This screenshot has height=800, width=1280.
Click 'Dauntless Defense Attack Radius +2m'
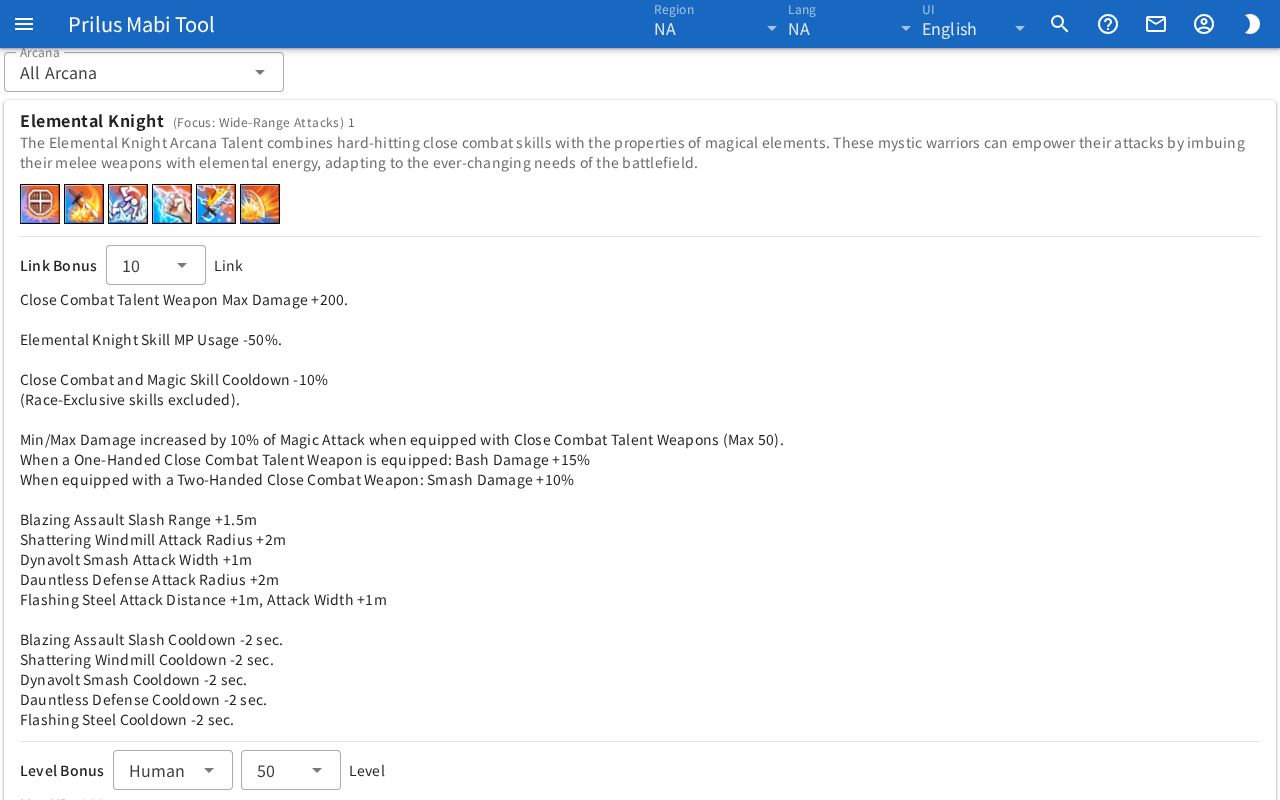[x=150, y=580]
